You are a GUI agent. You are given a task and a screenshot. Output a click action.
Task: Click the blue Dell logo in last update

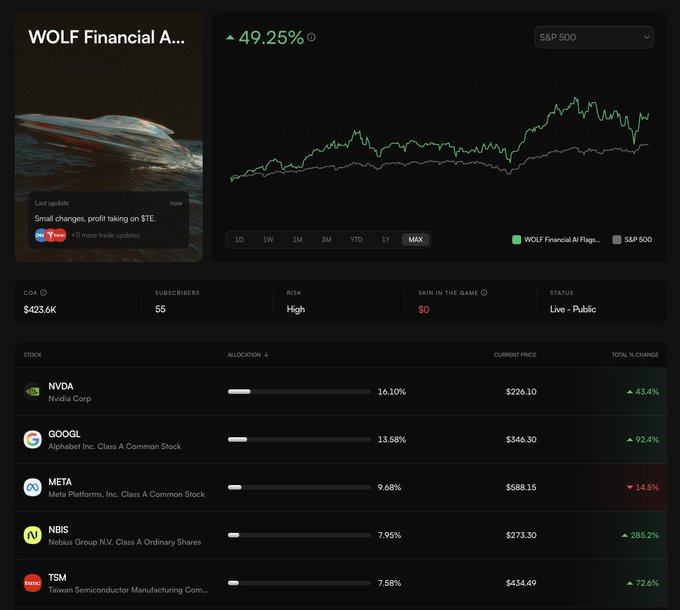(x=39, y=235)
